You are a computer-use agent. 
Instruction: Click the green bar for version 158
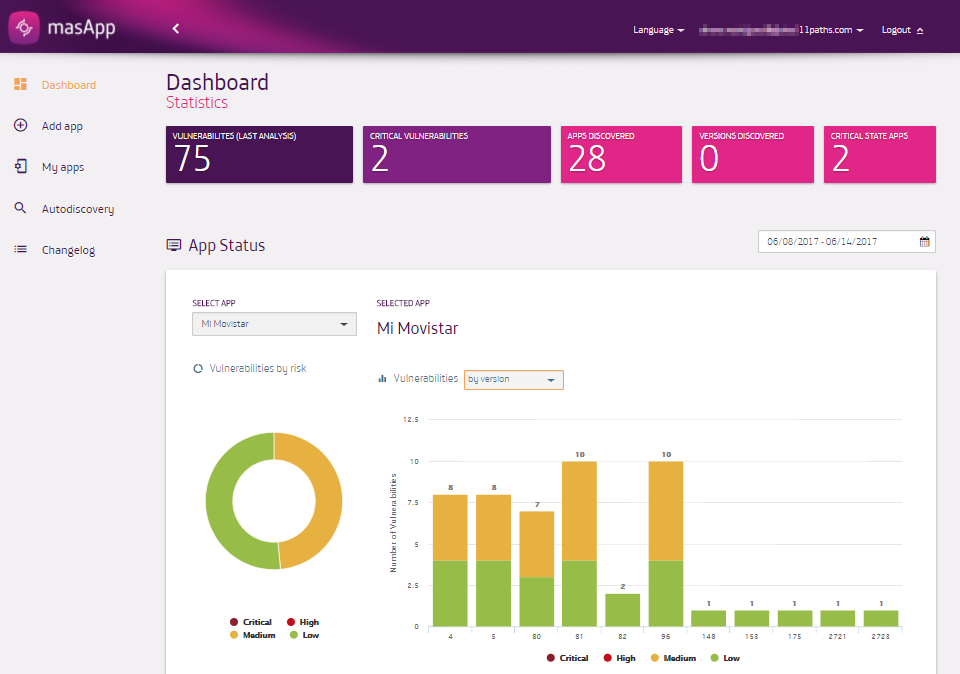(x=752, y=618)
